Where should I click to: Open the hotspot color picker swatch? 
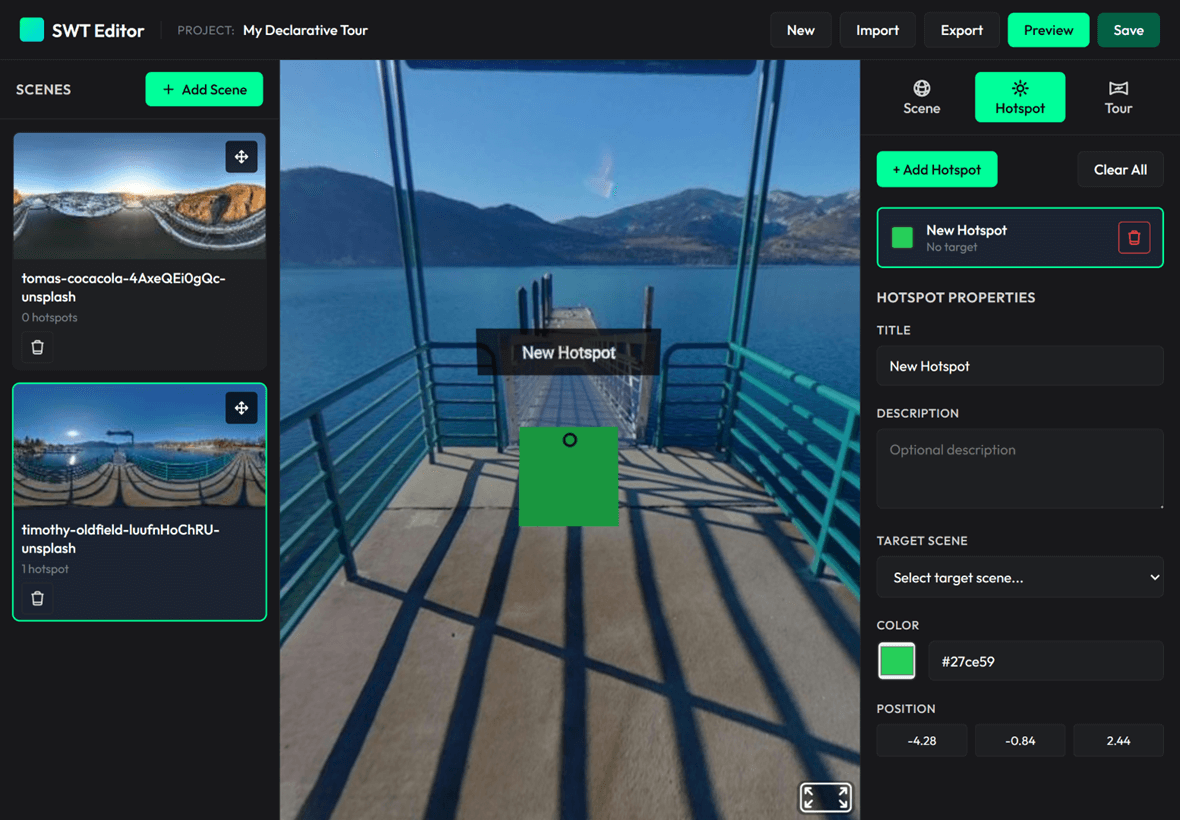[896, 661]
